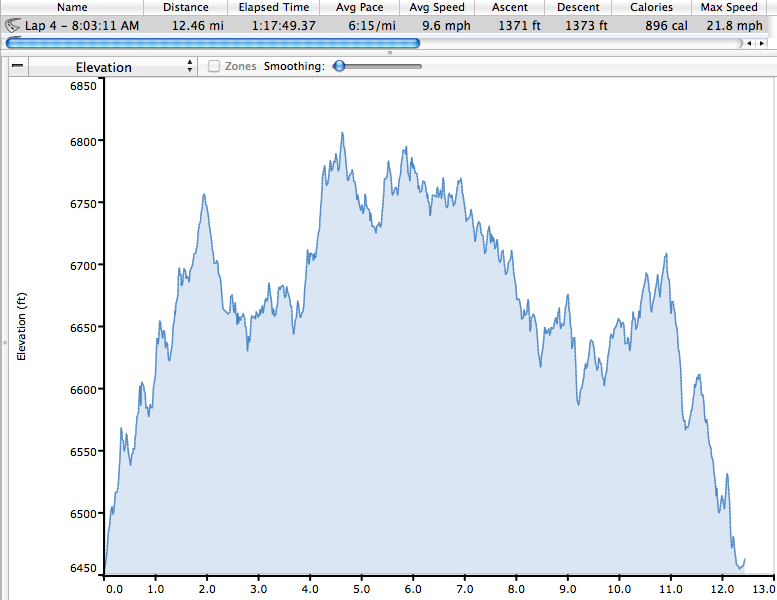
Task: Click the Calories column header
Action: [651, 7]
